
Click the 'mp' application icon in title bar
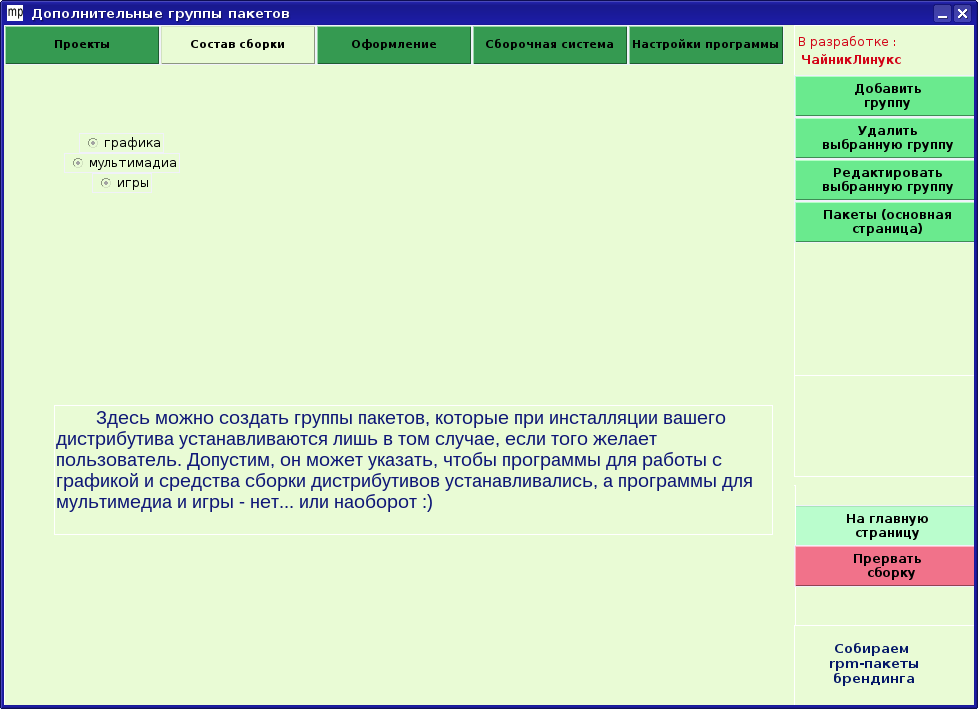click(x=15, y=13)
